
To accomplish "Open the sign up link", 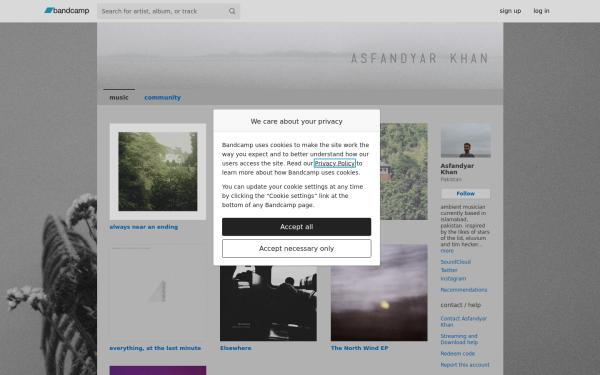I will click(510, 11).
